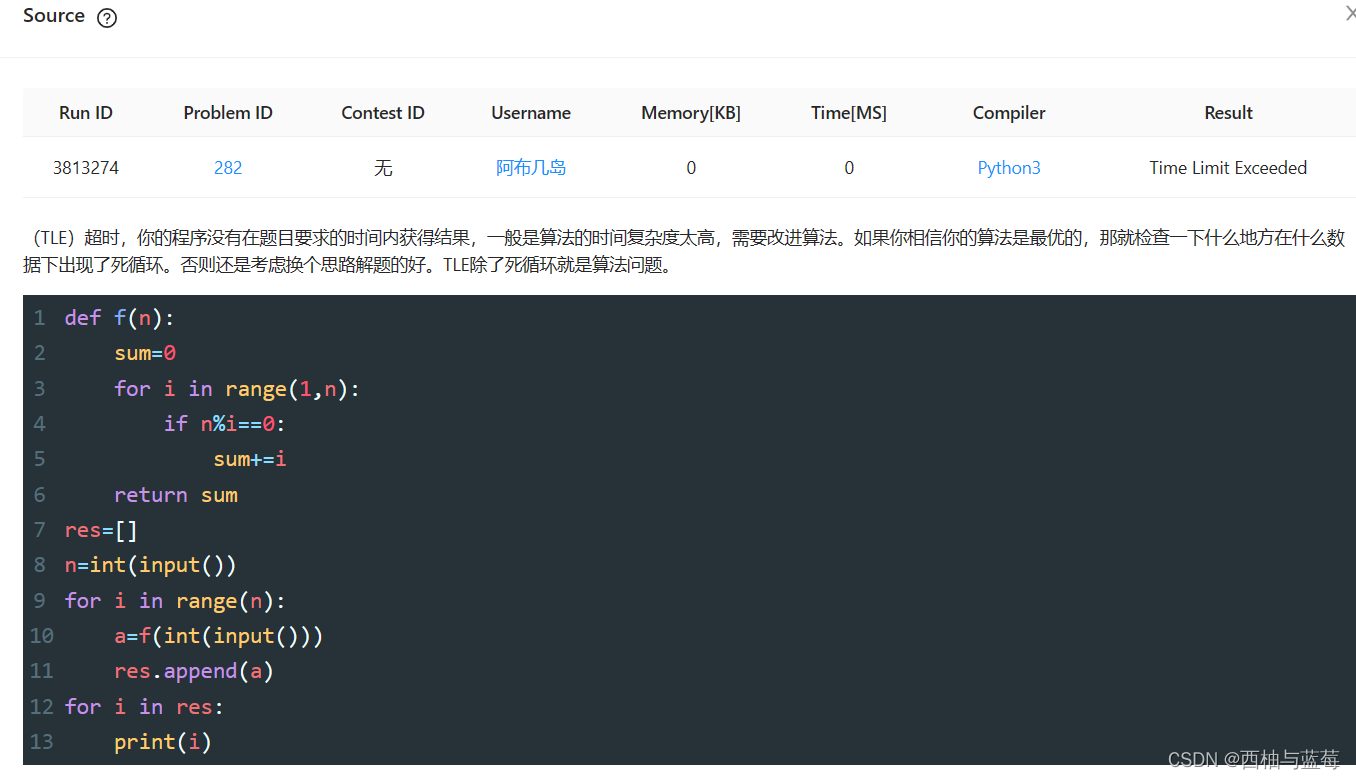Image resolution: width=1356 pixels, height=779 pixels.
Task: Click code line 3 'for i in range(1,n):'
Action: 237,389
